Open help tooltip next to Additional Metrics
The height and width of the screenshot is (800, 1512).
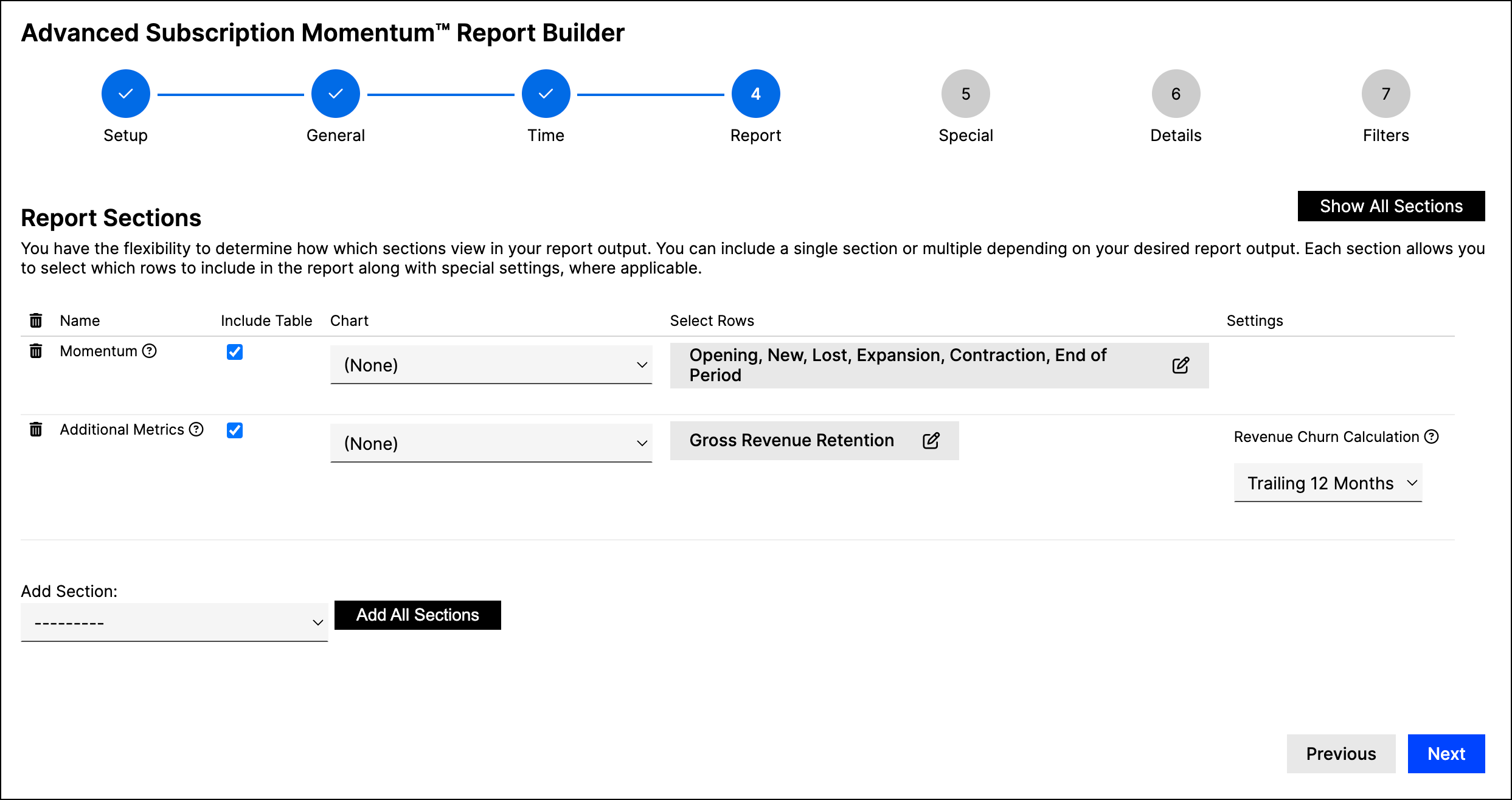tap(196, 429)
